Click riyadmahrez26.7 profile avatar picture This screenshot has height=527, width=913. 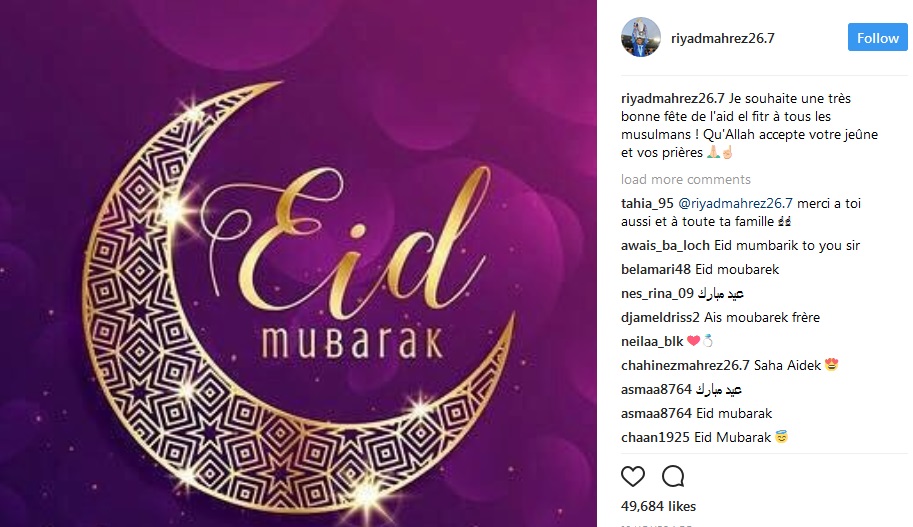click(x=640, y=37)
